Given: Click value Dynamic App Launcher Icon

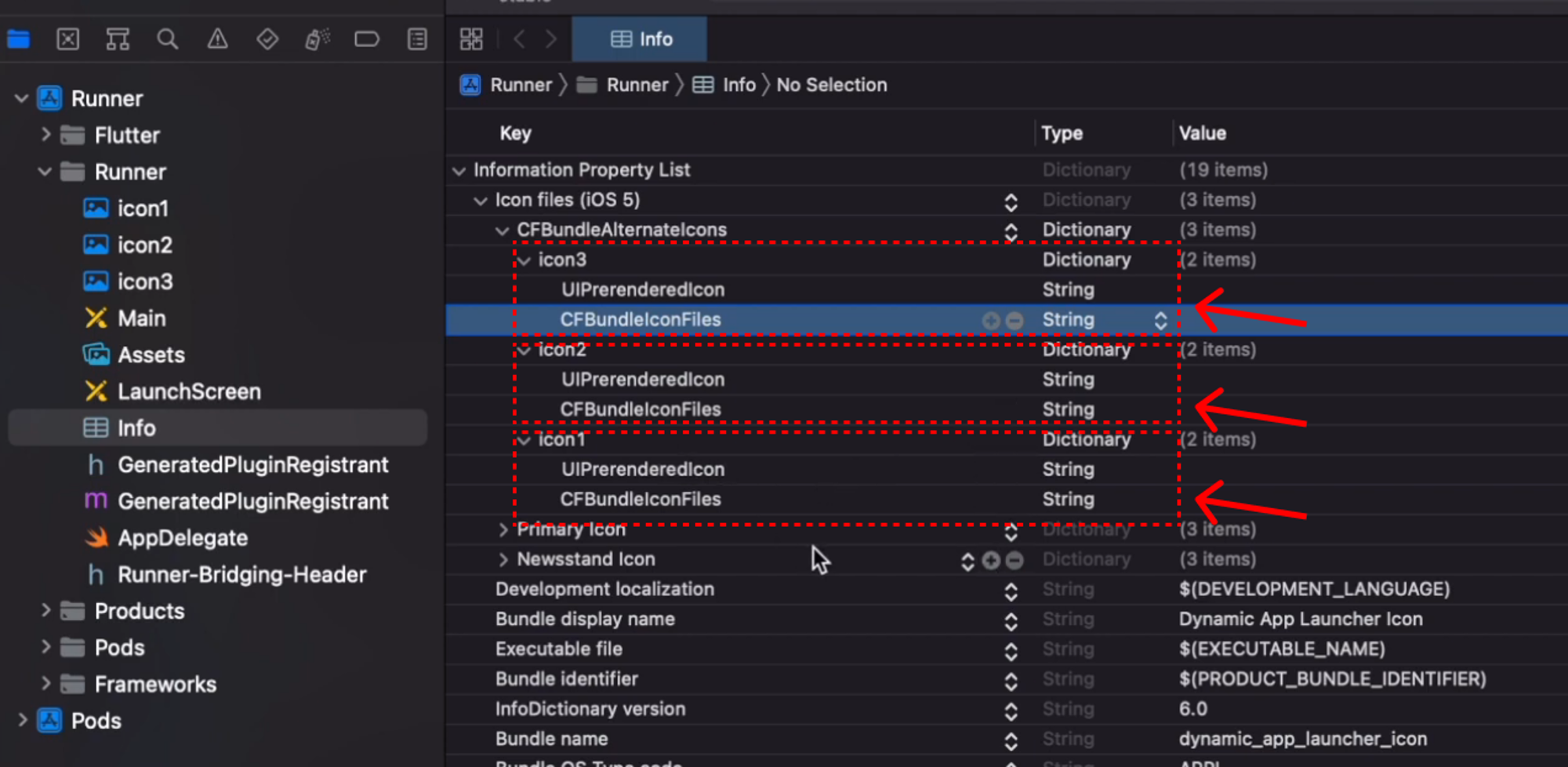Looking at the screenshot, I should [1301, 619].
